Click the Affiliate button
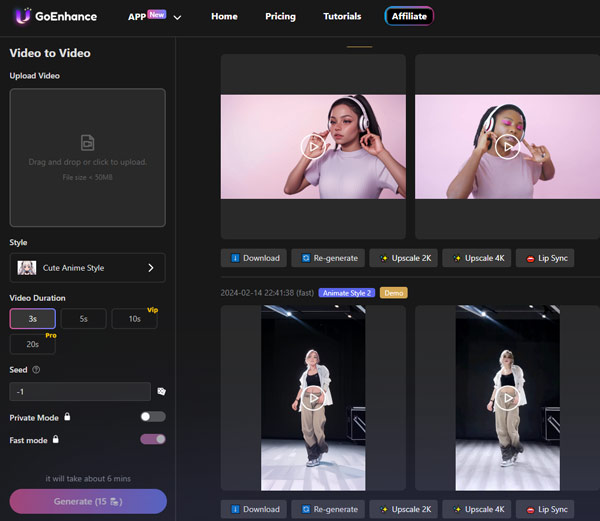 click(409, 17)
